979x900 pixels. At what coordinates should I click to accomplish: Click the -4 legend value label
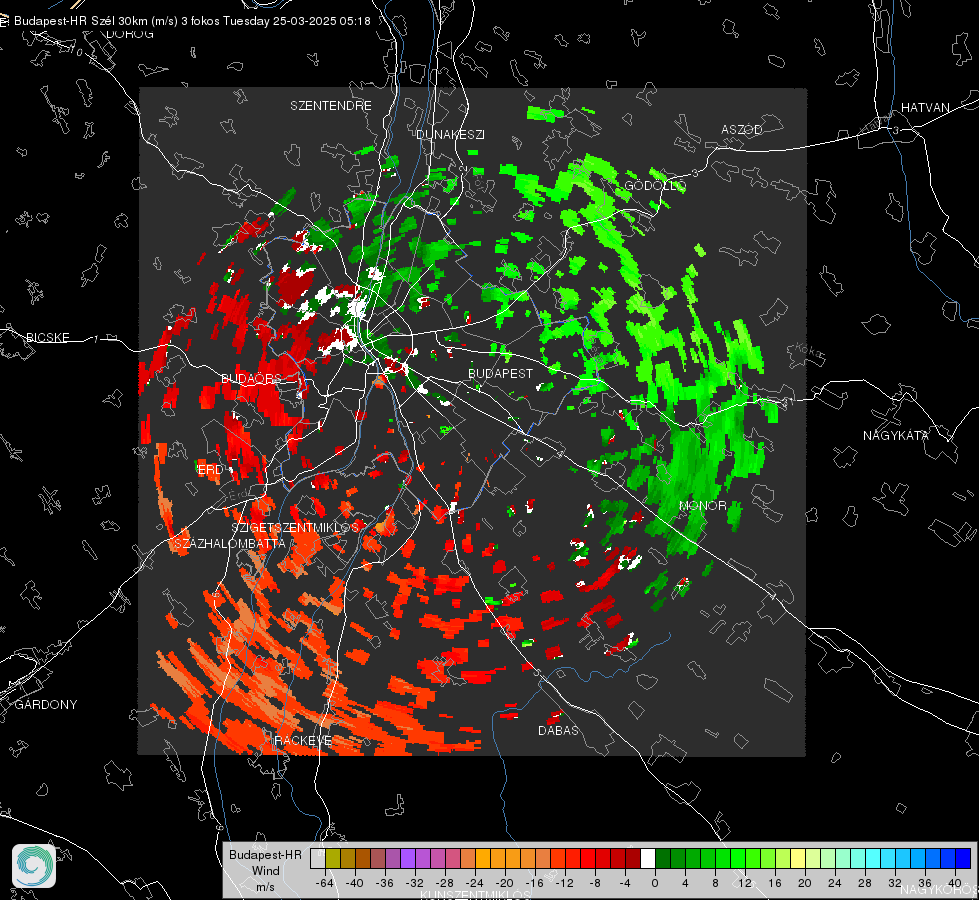pos(625,883)
